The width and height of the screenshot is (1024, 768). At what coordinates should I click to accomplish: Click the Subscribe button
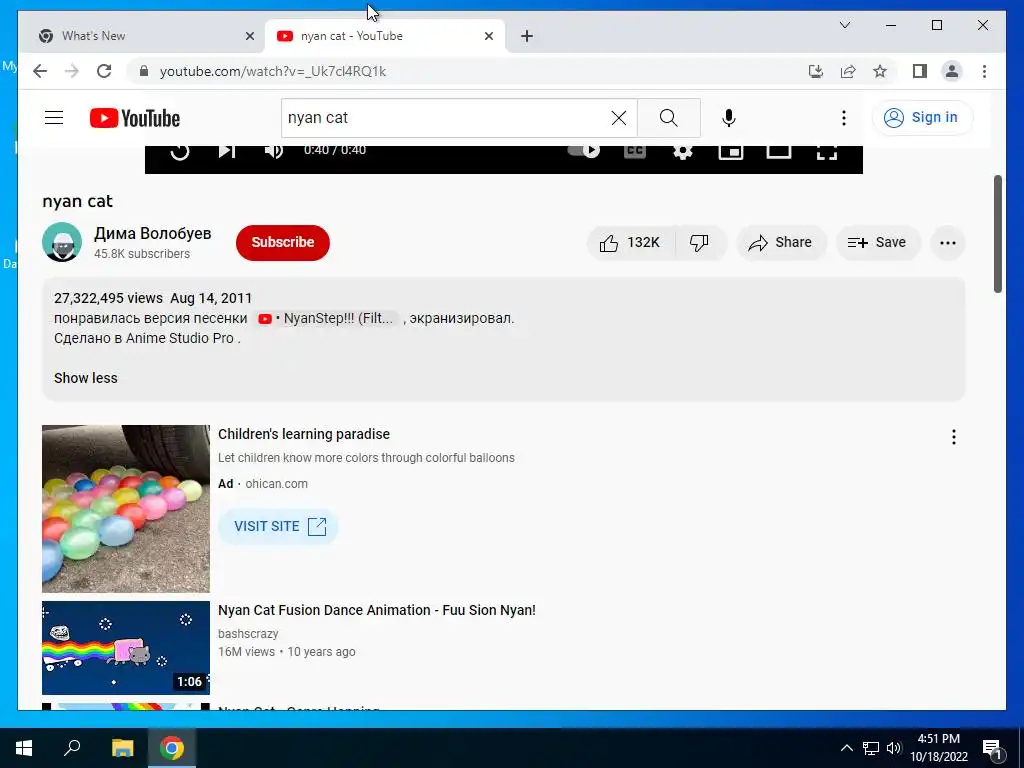click(283, 242)
